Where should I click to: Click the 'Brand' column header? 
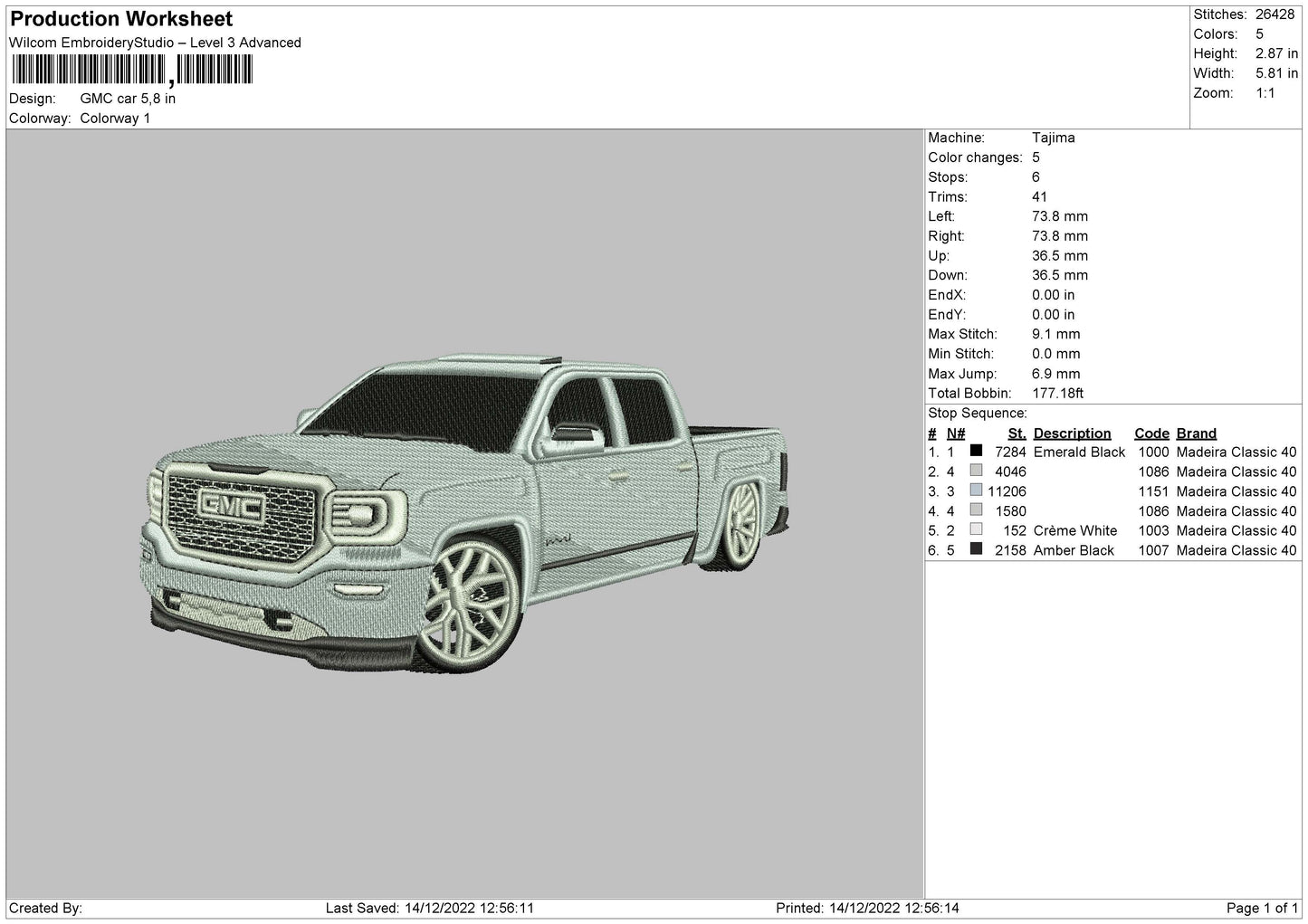click(x=1197, y=433)
